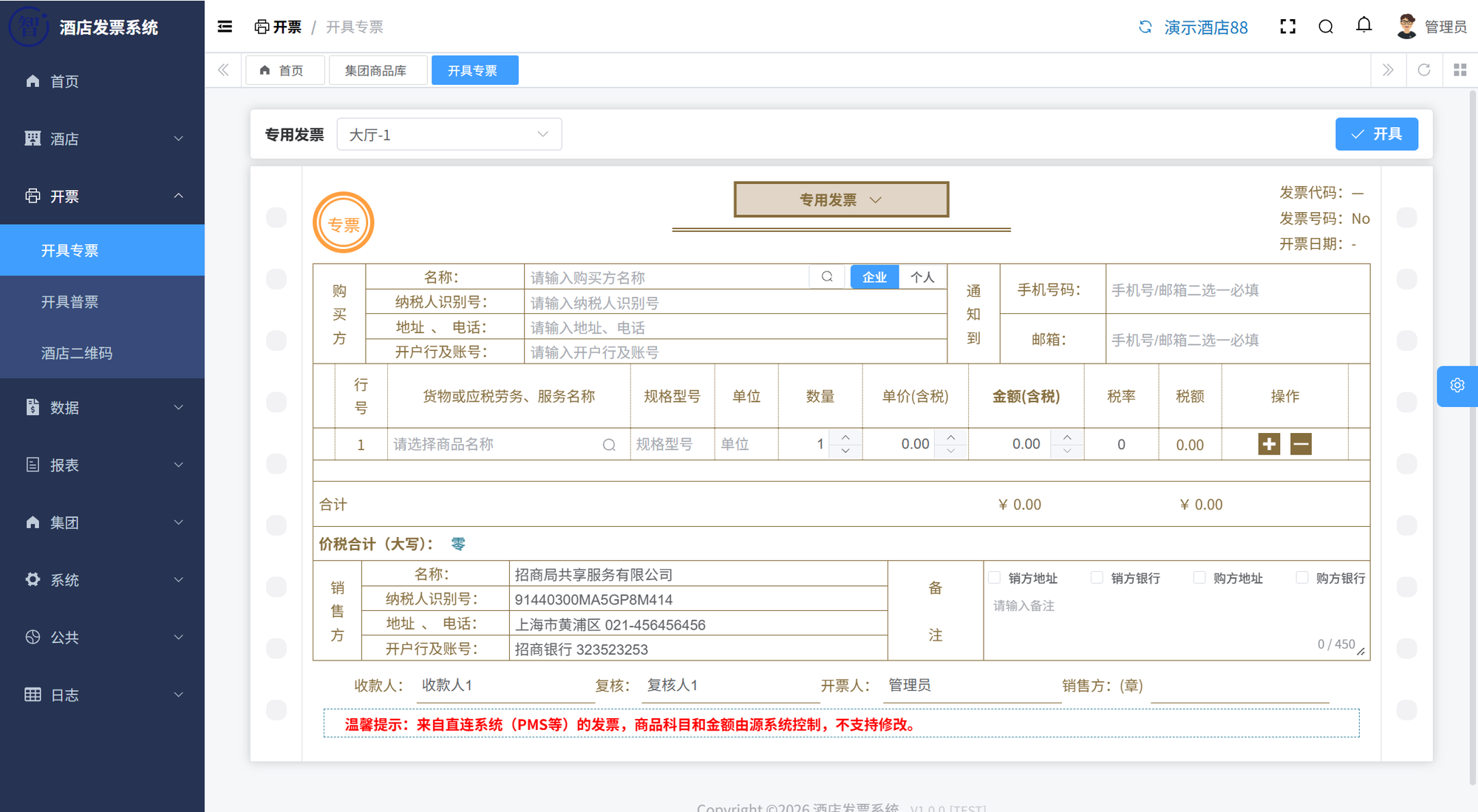Expand the 集团 sidebar menu
The width and height of the screenshot is (1478, 812).
(x=102, y=523)
